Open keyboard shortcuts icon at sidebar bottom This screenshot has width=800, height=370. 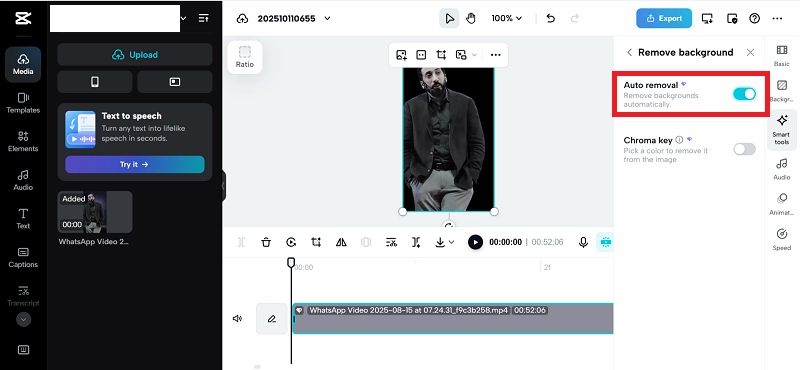pyautogui.click(x=23, y=350)
